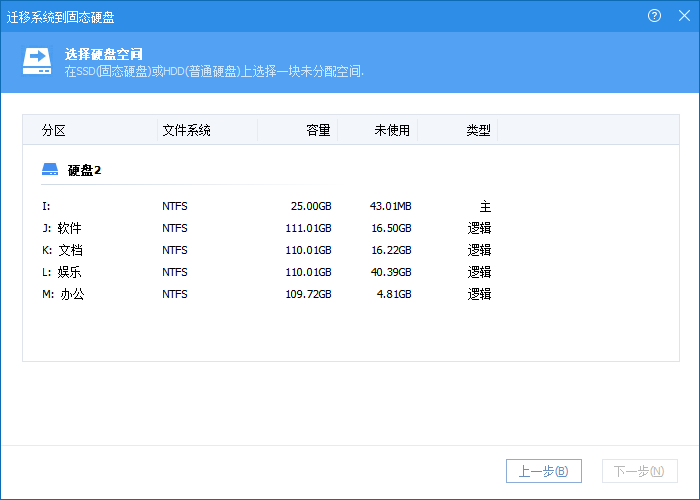Viewport: 700px width, 500px height.
Task: Select the 硬盘2 disk label
Action: pyautogui.click(x=84, y=170)
